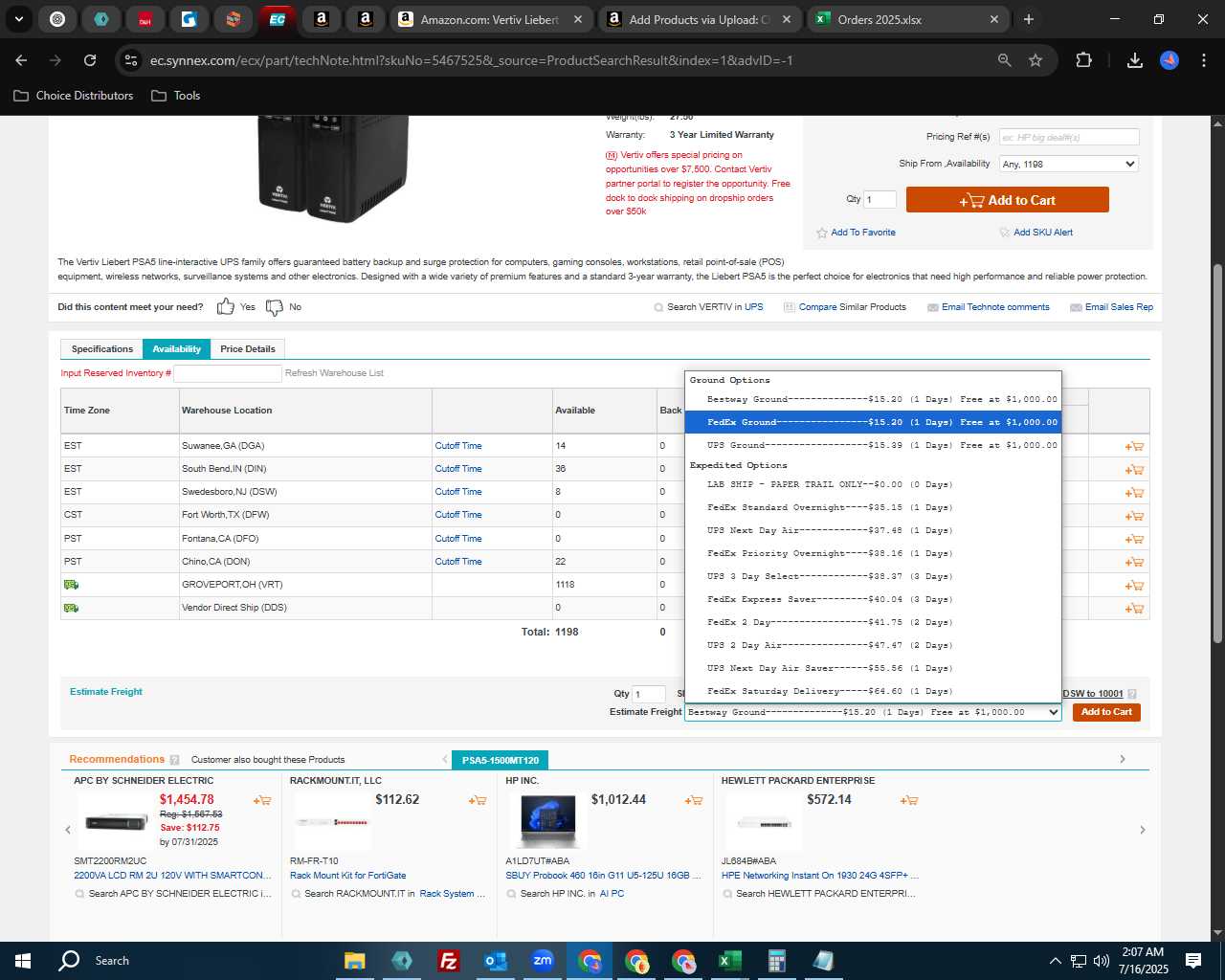Select UPS Next Day Air $37.48 option
1225x980 pixels.
click(873, 530)
